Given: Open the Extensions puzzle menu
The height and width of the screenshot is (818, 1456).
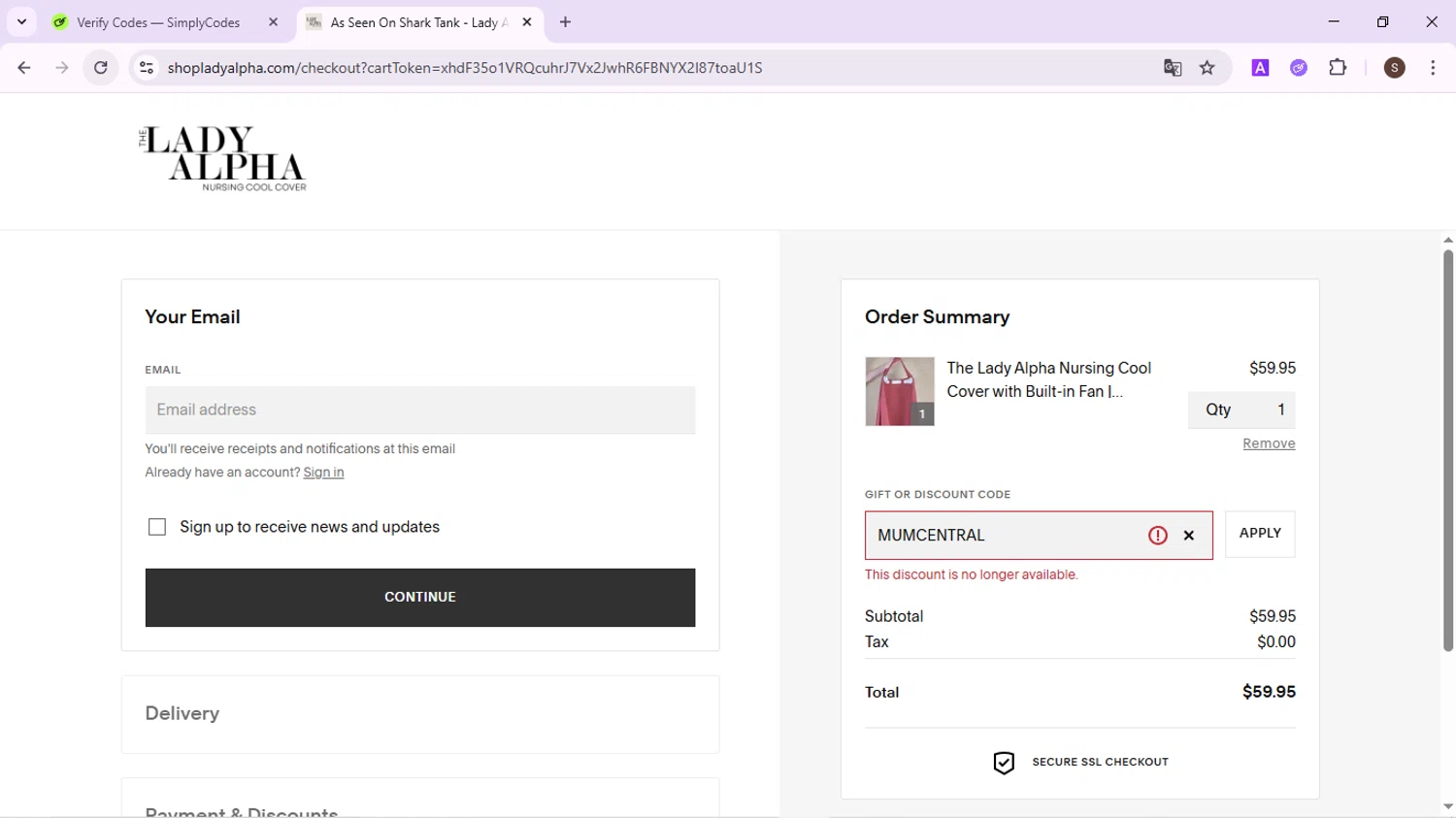Looking at the screenshot, I should [x=1338, y=68].
